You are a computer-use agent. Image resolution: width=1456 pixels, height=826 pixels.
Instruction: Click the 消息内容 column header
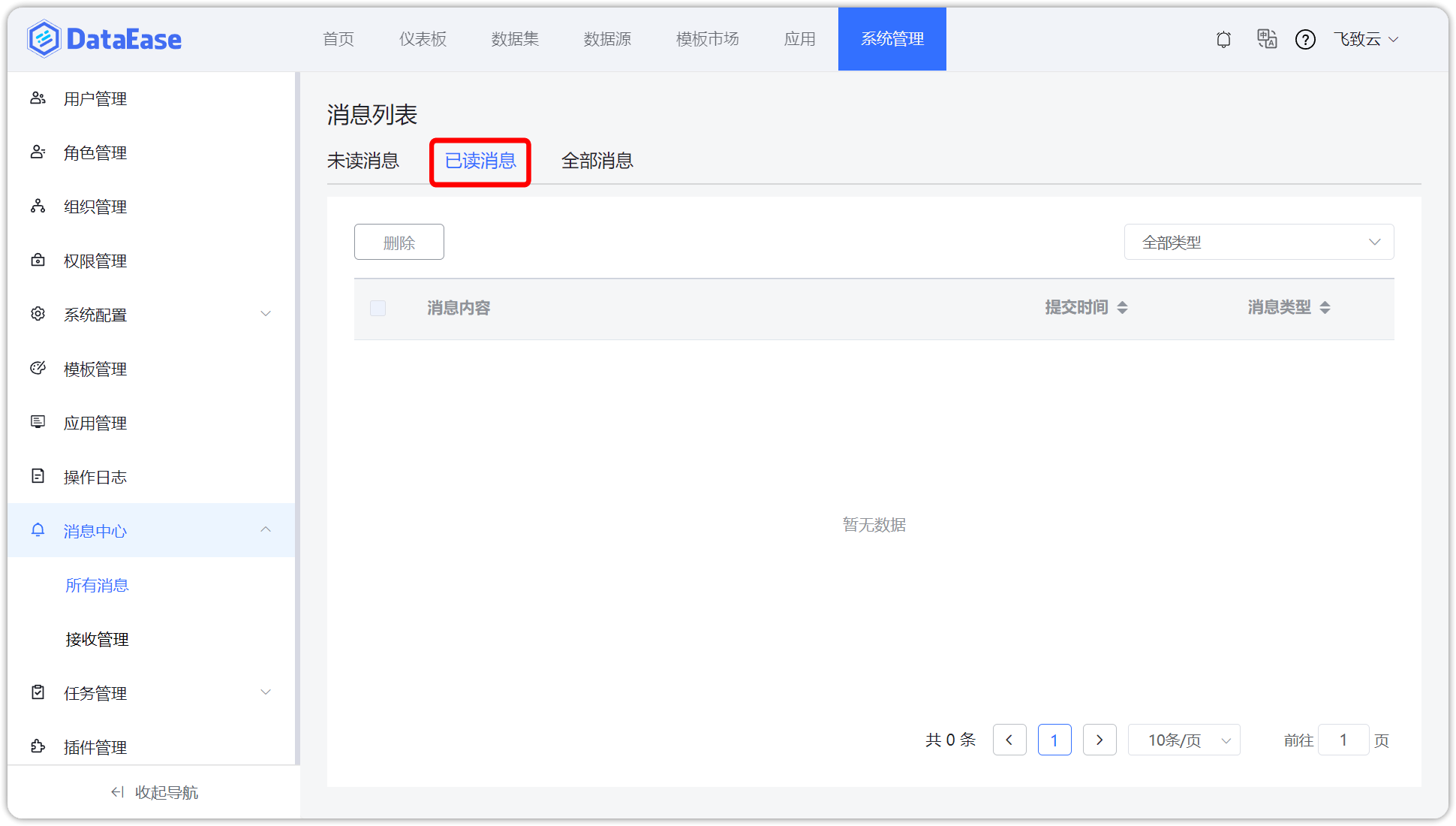coord(459,308)
